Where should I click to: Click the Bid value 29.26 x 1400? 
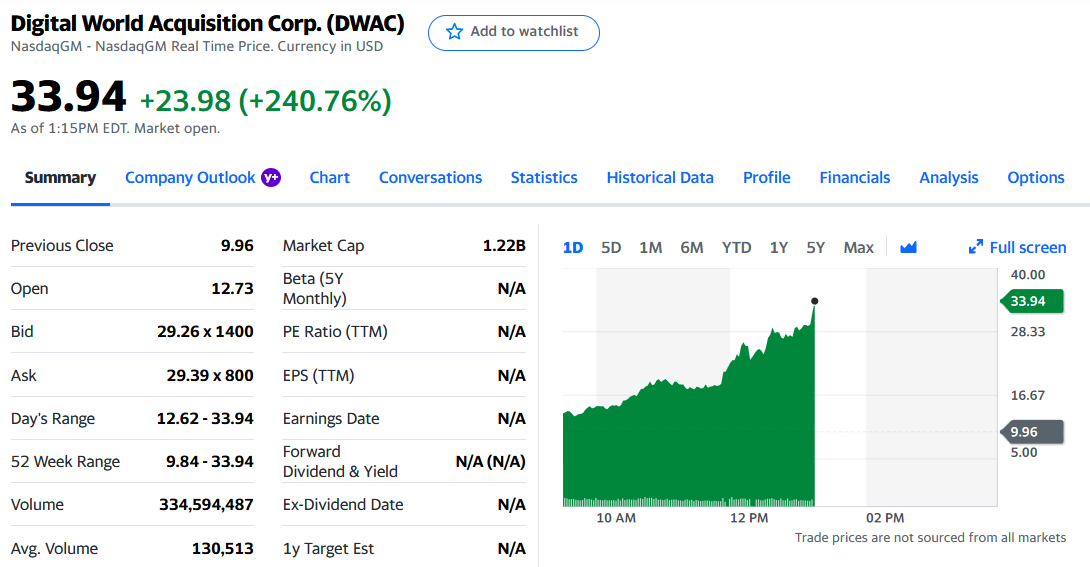(x=205, y=331)
